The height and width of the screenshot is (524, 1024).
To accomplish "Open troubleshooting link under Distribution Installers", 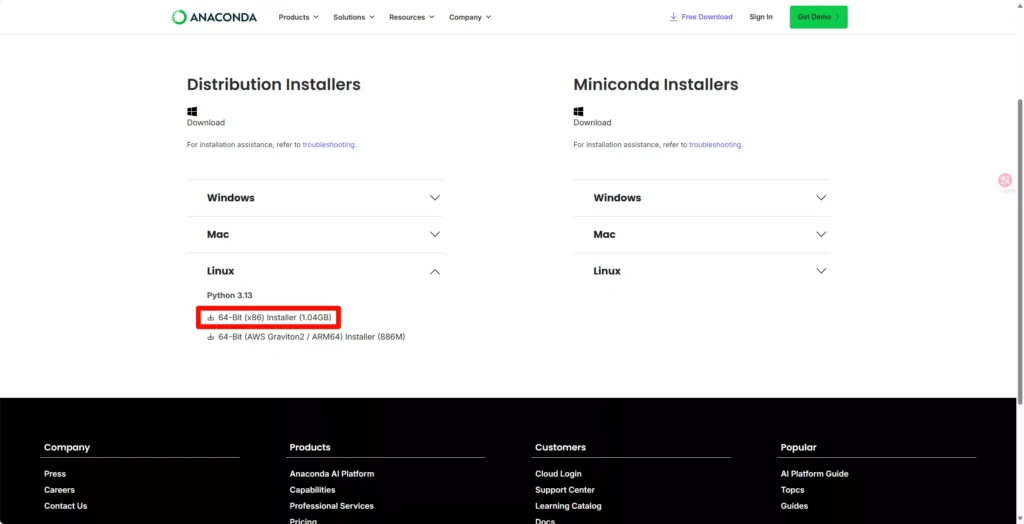I will (328, 145).
